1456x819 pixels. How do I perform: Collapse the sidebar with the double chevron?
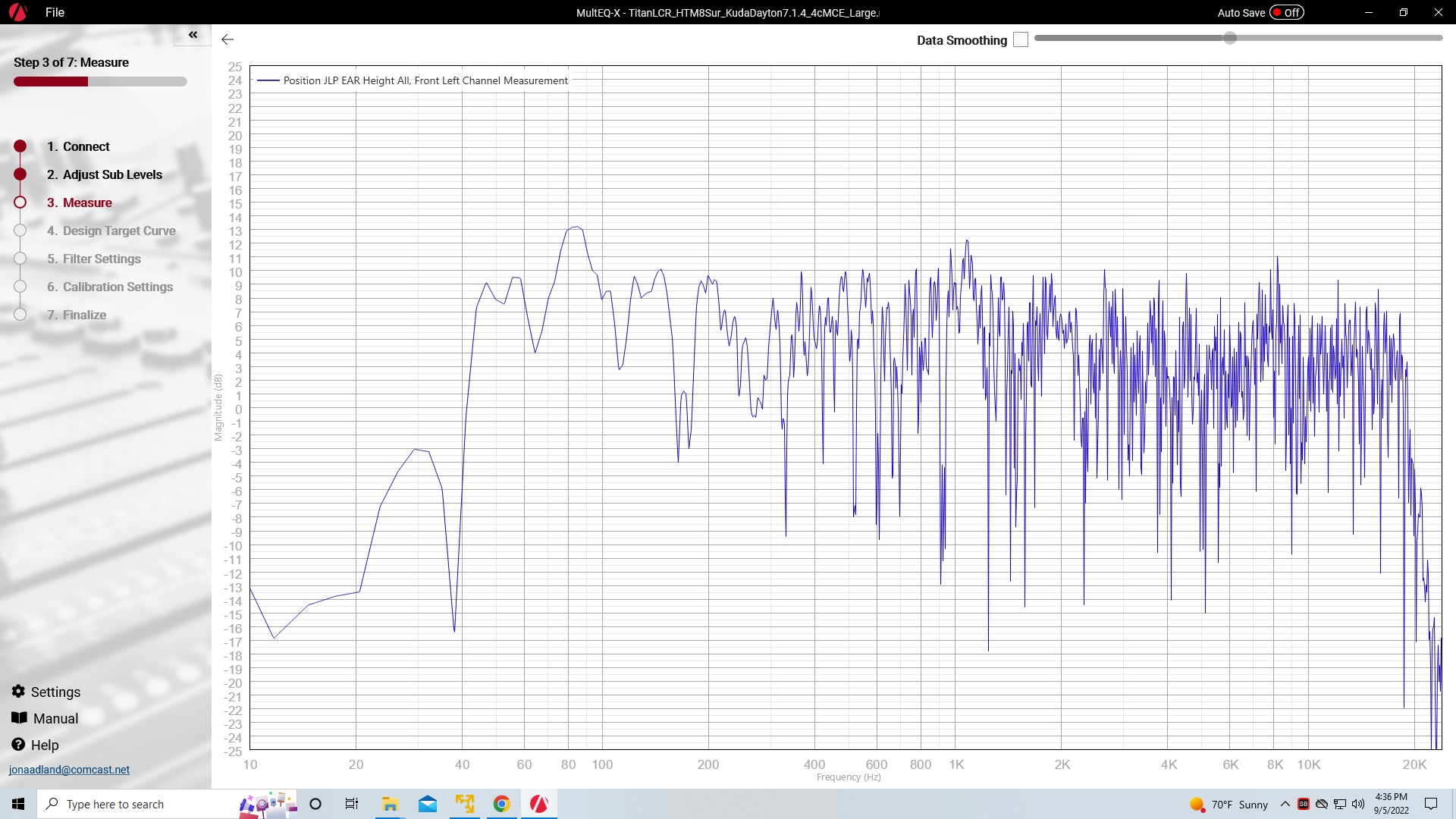[193, 35]
